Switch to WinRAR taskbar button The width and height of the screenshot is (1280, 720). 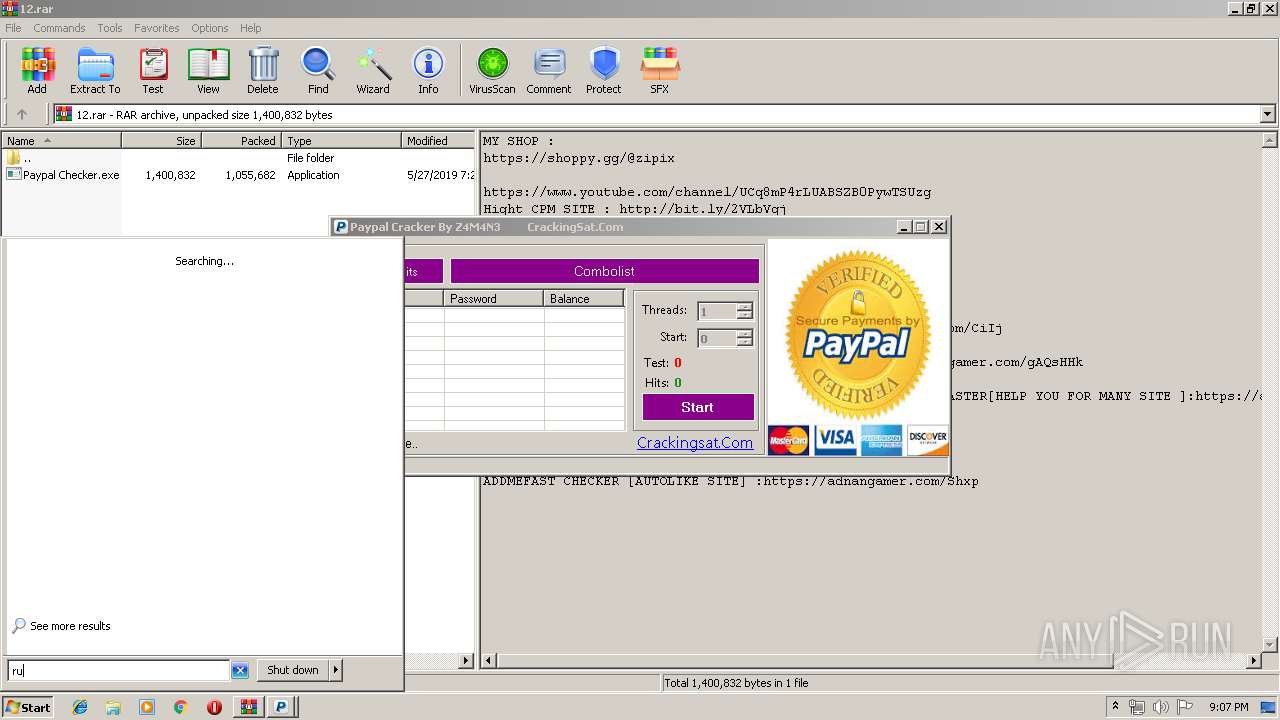(x=248, y=707)
